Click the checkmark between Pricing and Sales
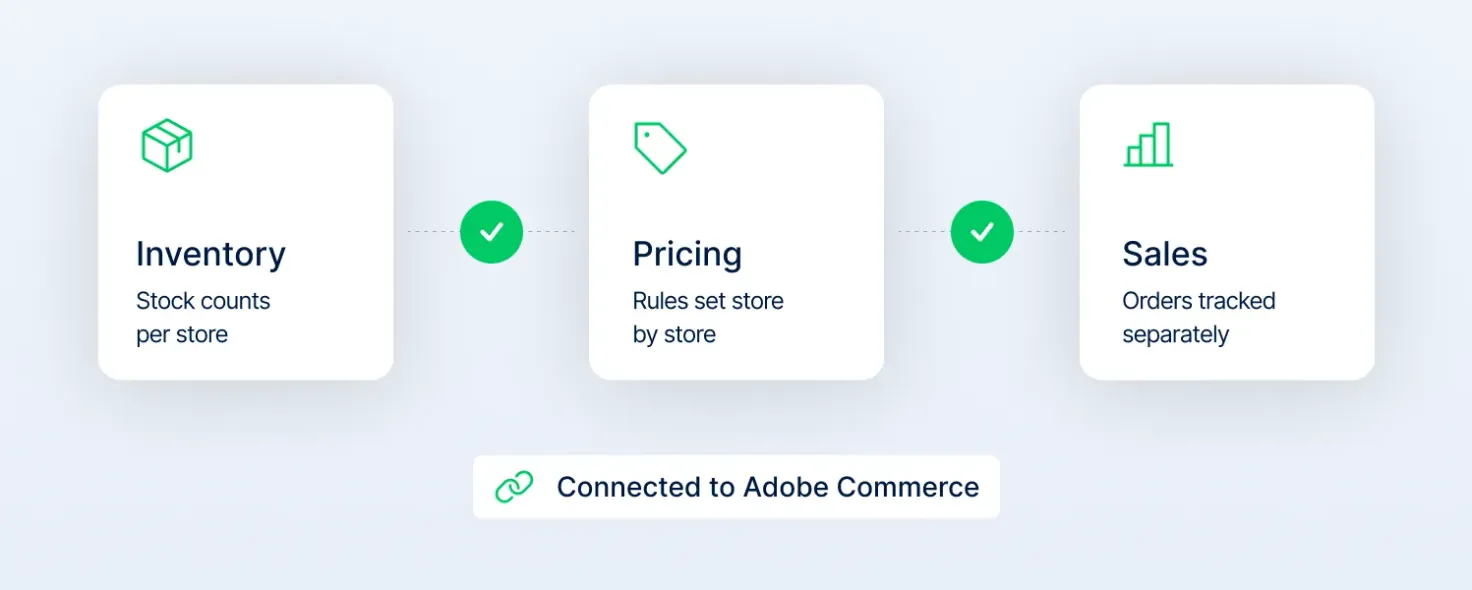 (x=982, y=232)
